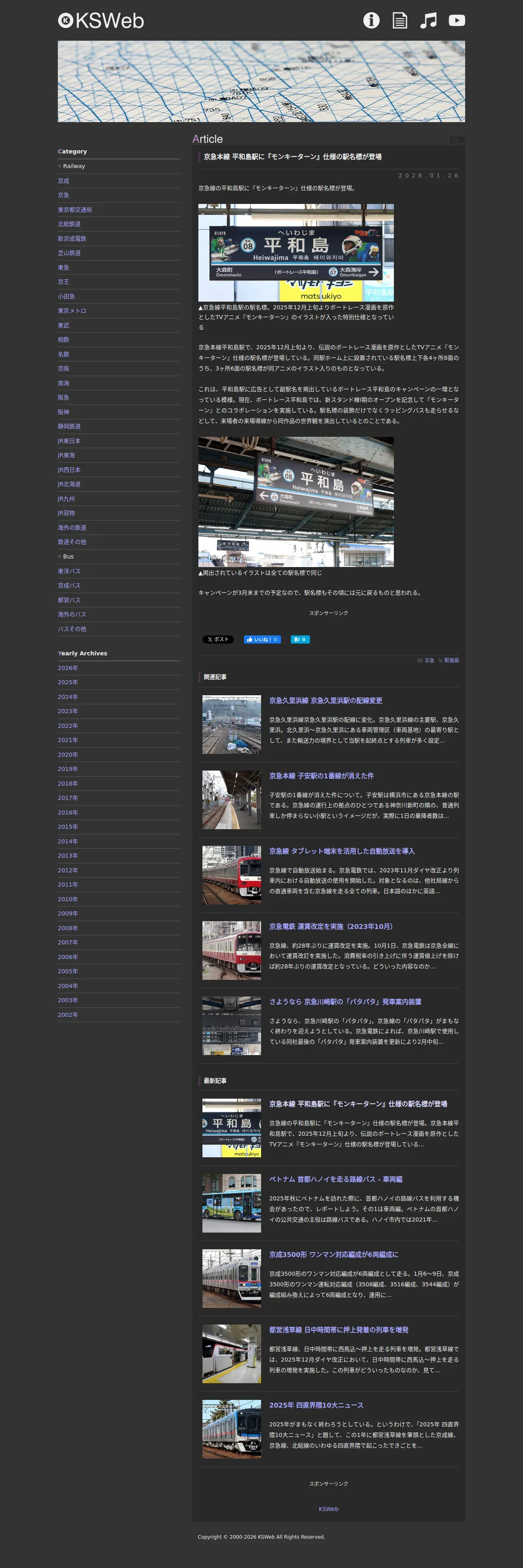Open the 駅施設 tag below the article
Screen dimensions: 523x1568
point(452,660)
